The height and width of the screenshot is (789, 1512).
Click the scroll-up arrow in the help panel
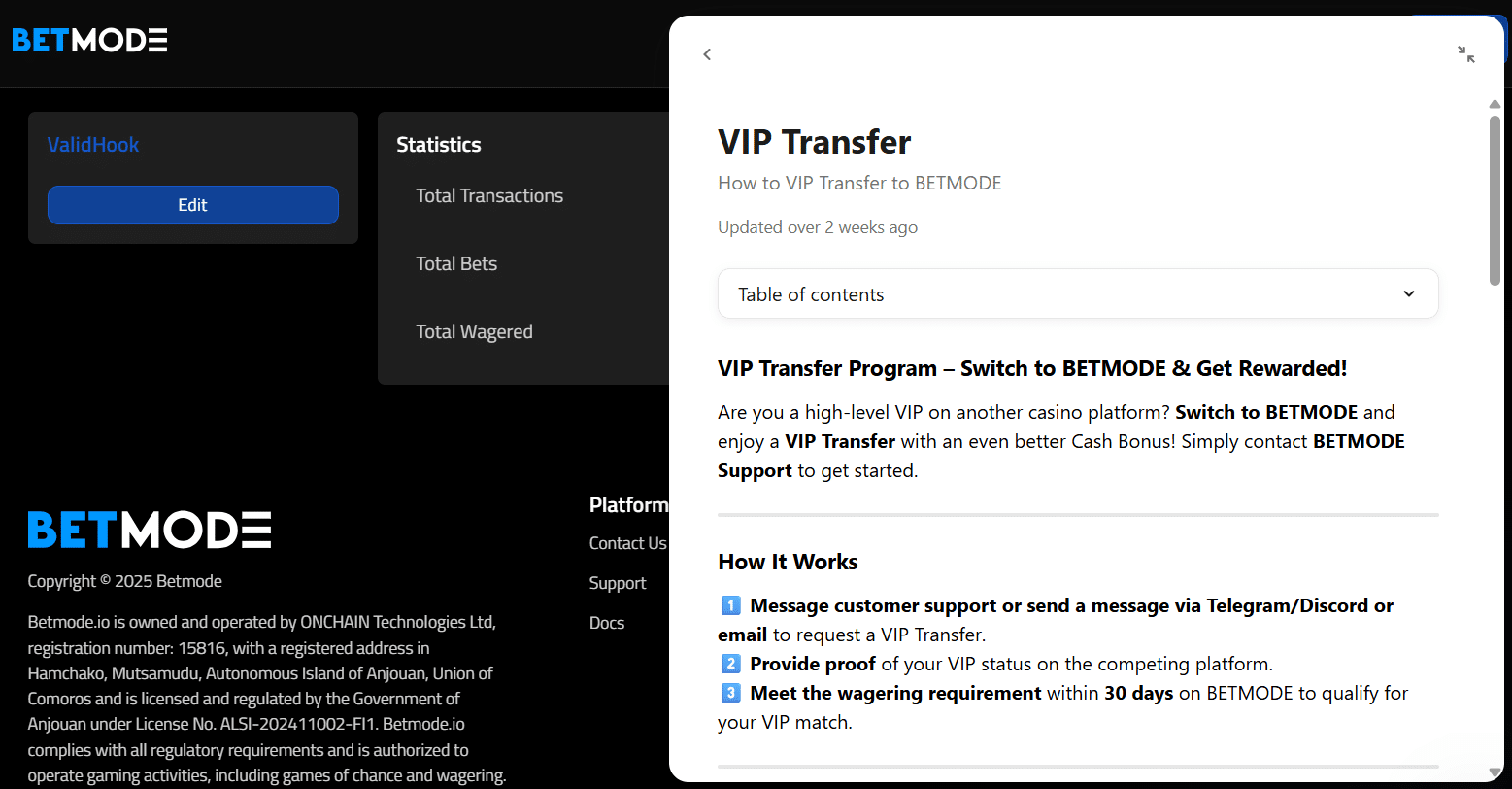[1495, 104]
